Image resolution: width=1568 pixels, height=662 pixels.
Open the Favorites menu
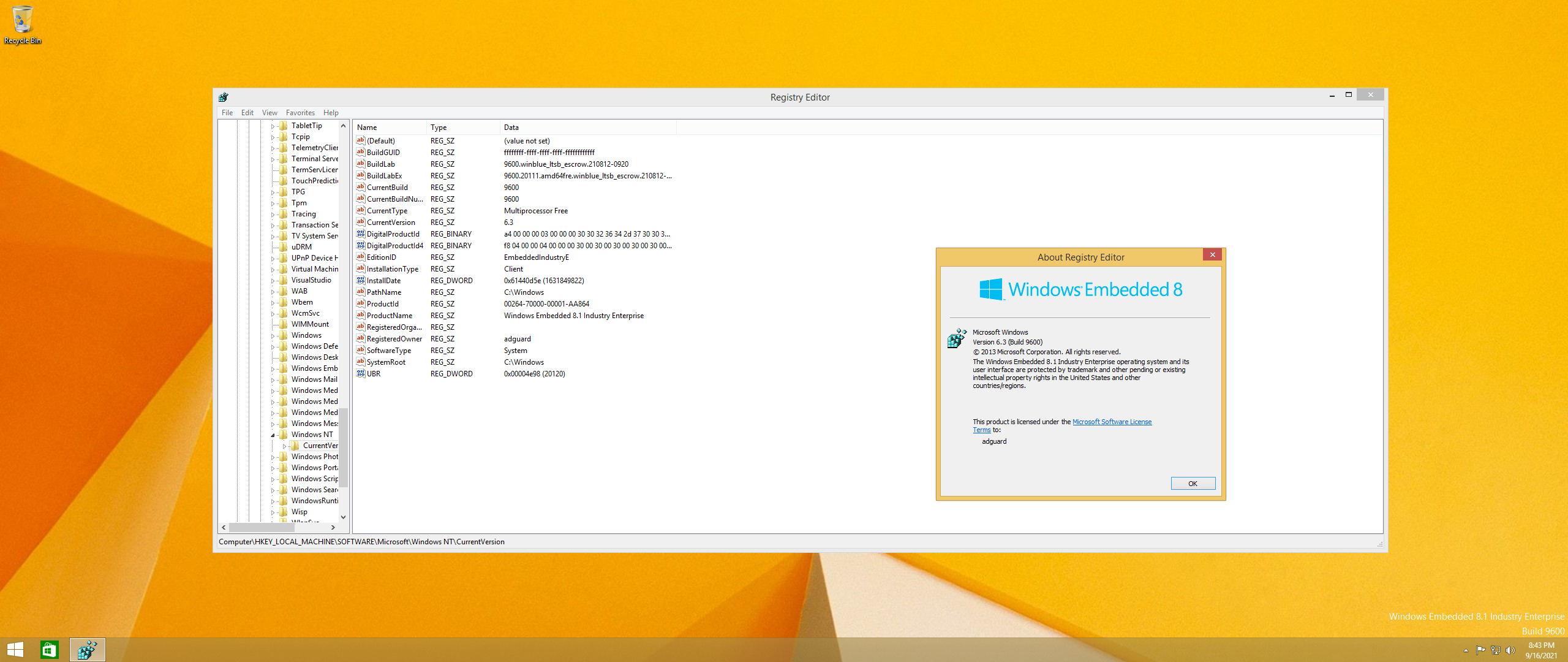click(300, 113)
